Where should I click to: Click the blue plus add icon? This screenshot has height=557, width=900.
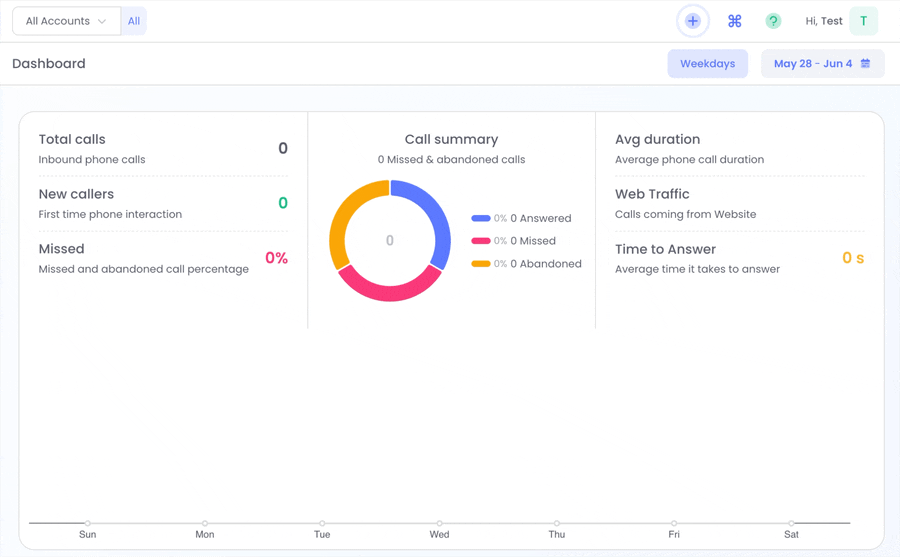(x=693, y=21)
